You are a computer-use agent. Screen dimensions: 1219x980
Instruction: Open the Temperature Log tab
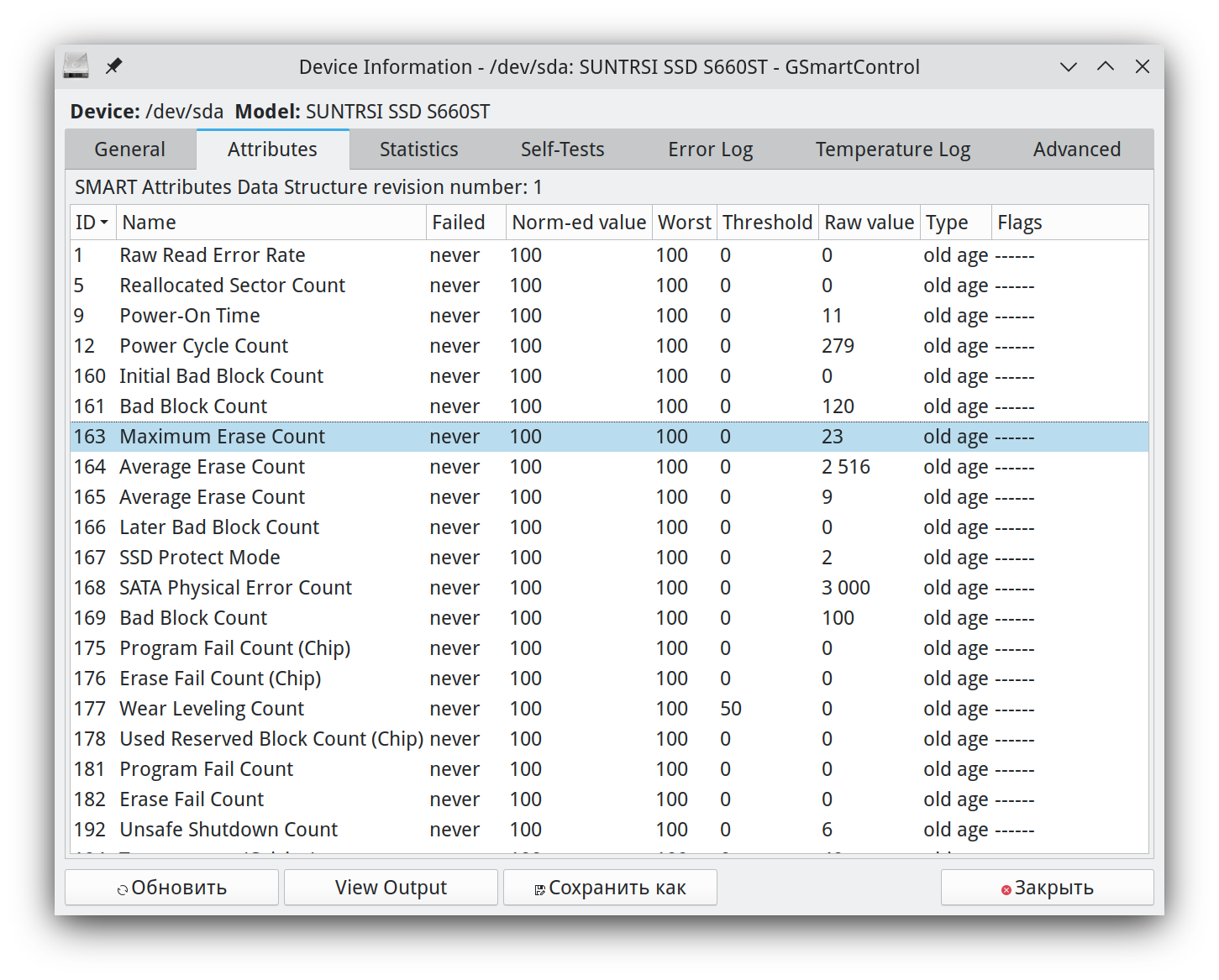pyautogui.click(x=893, y=149)
